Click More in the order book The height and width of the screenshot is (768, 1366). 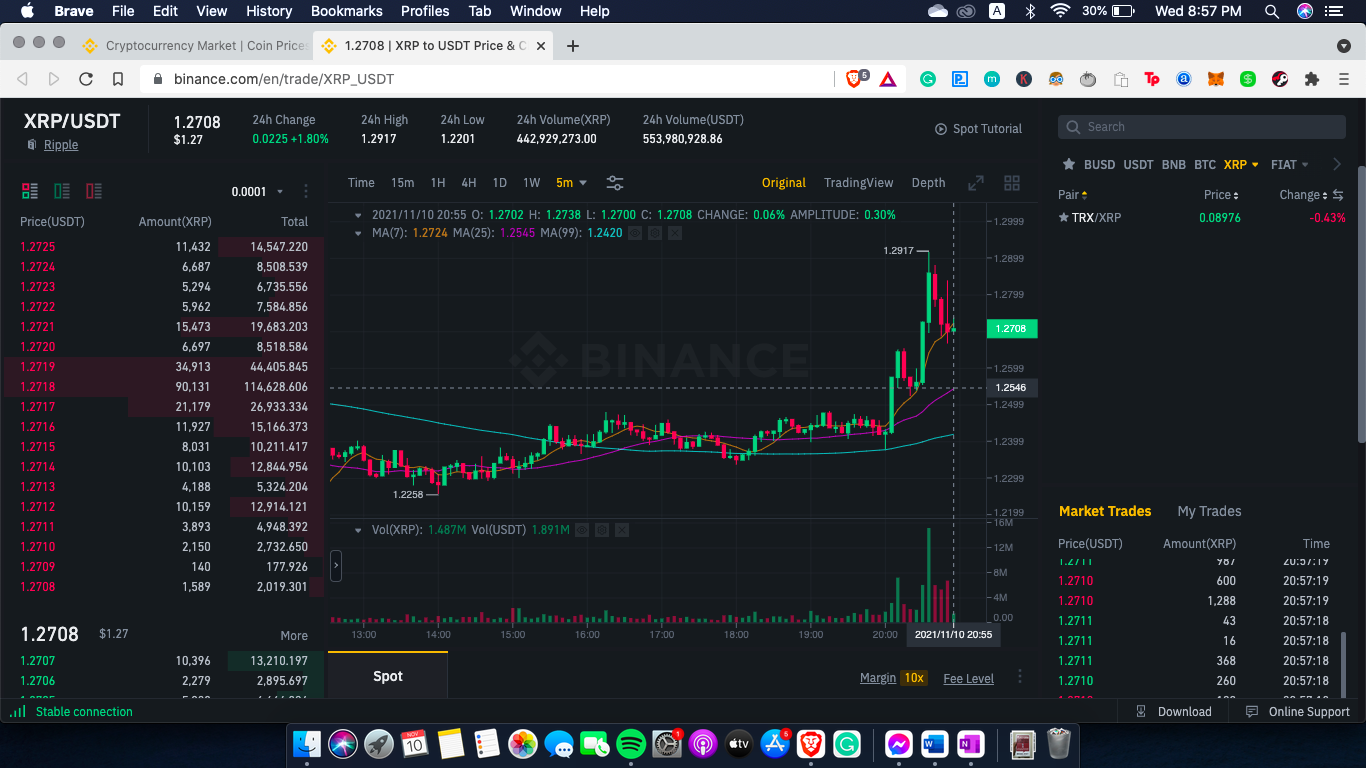point(294,636)
